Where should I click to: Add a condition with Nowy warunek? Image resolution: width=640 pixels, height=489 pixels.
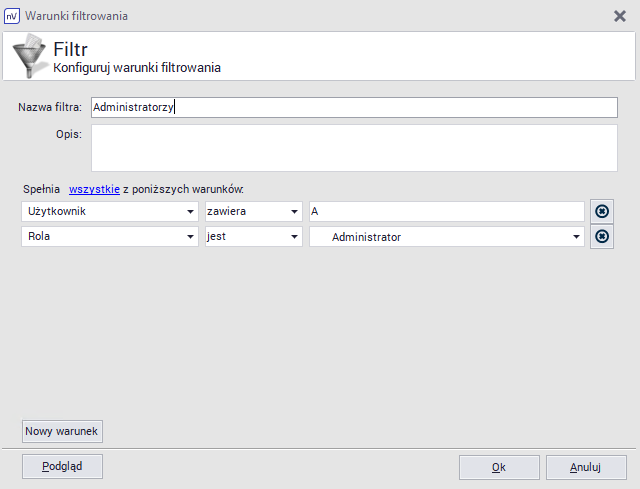click(62, 431)
